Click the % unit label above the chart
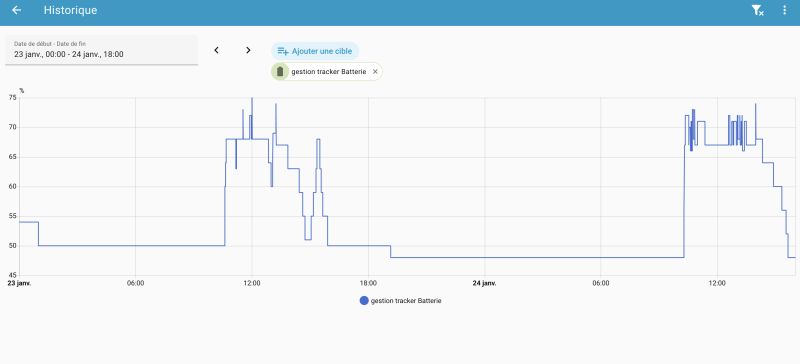The image size is (800, 364). [21, 91]
